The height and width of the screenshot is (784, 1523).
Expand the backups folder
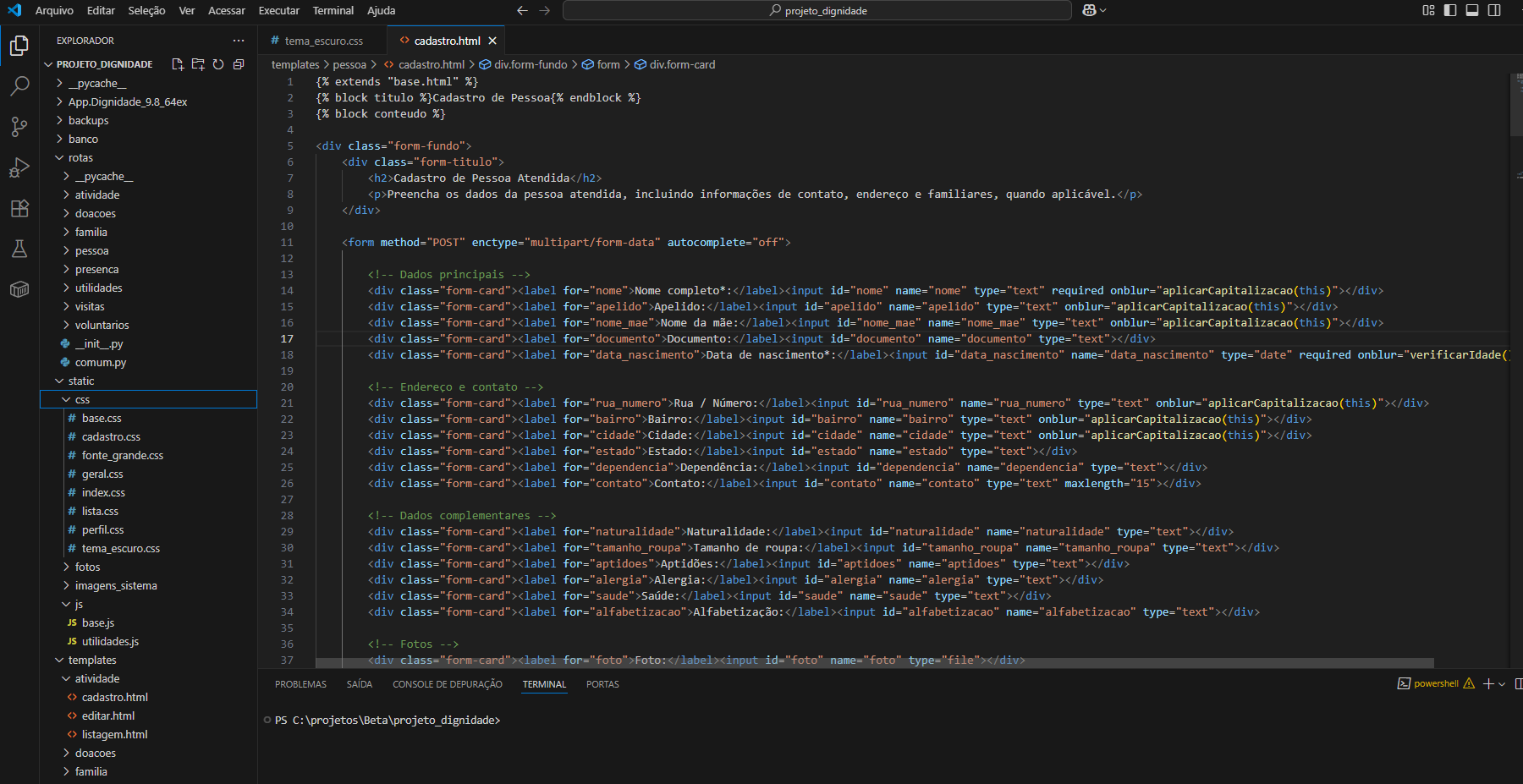[59, 120]
